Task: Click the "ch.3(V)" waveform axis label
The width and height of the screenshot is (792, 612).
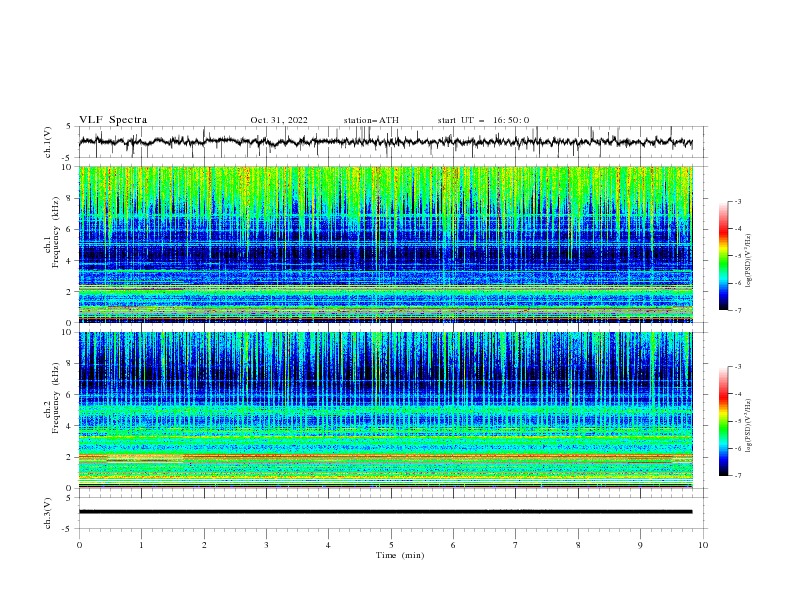Action: click(48, 513)
